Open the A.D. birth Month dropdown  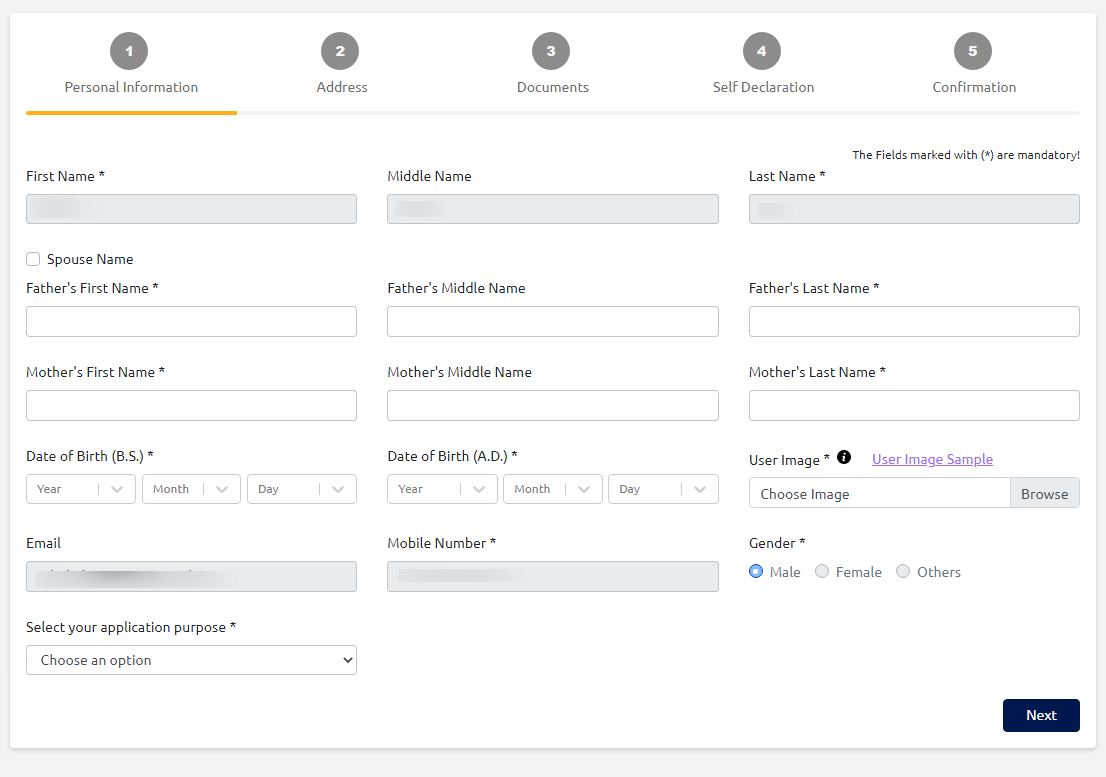coord(553,489)
